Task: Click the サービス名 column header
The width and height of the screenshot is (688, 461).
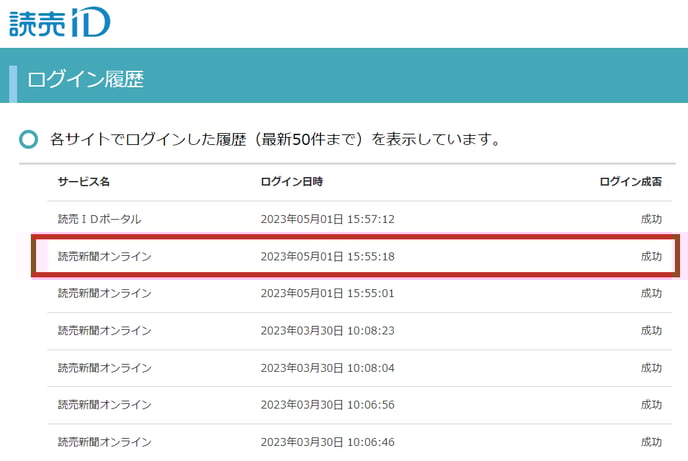Action: pos(84,182)
